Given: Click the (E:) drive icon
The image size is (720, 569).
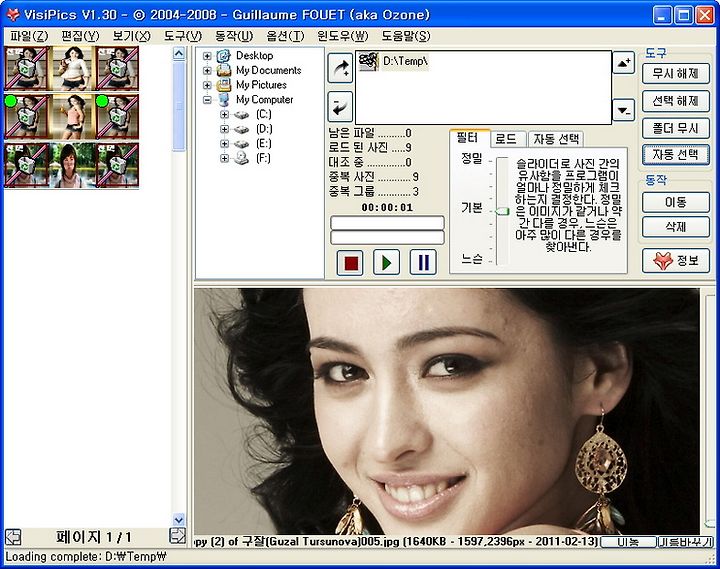Looking at the screenshot, I should click(x=242, y=144).
